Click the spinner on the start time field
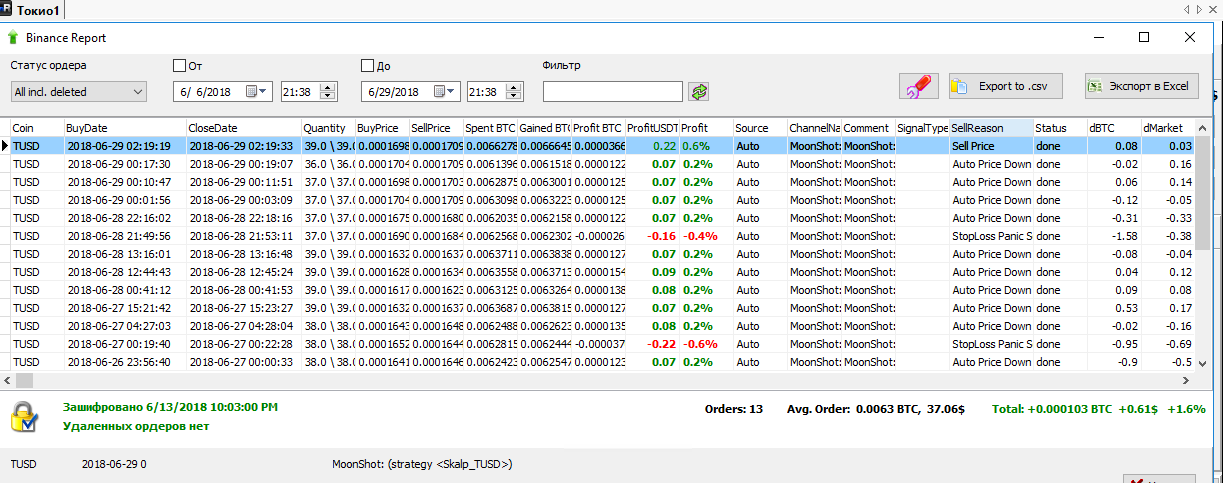The image size is (1223, 483). click(328, 92)
